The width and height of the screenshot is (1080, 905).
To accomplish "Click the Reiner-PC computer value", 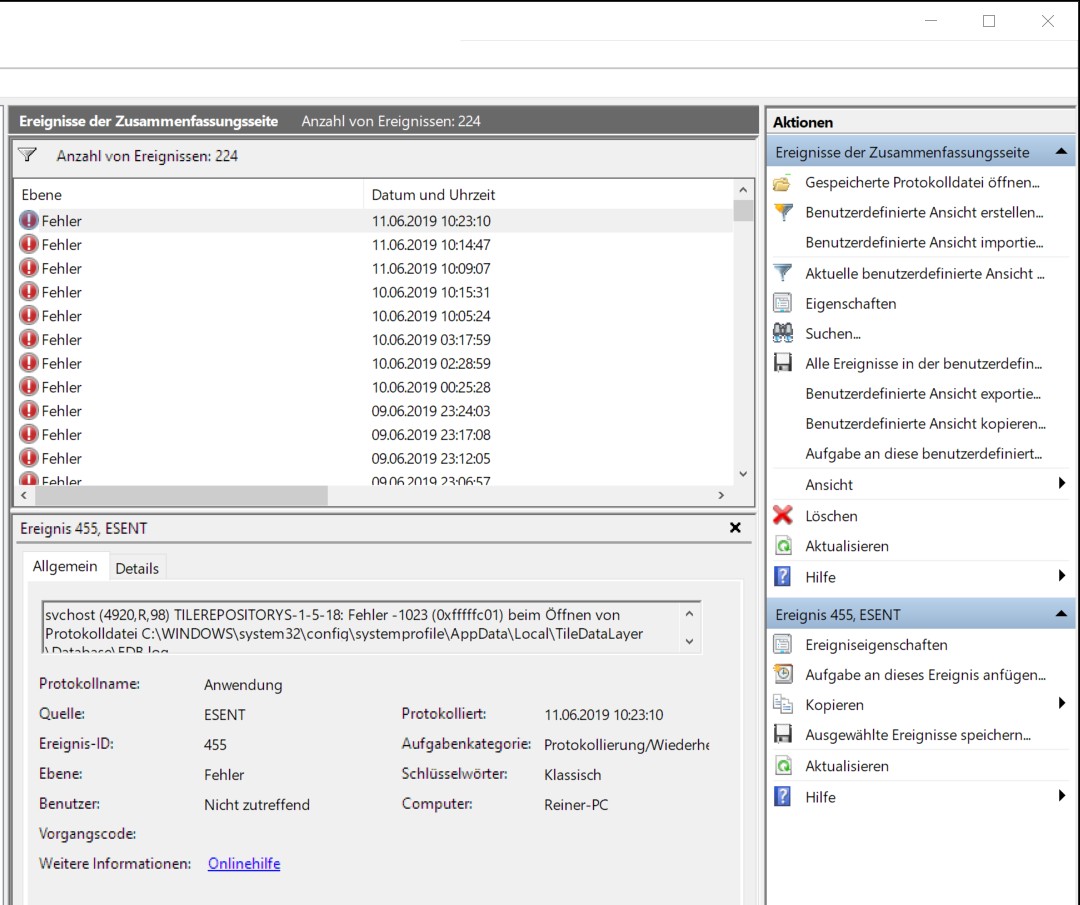I will pos(576,804).
